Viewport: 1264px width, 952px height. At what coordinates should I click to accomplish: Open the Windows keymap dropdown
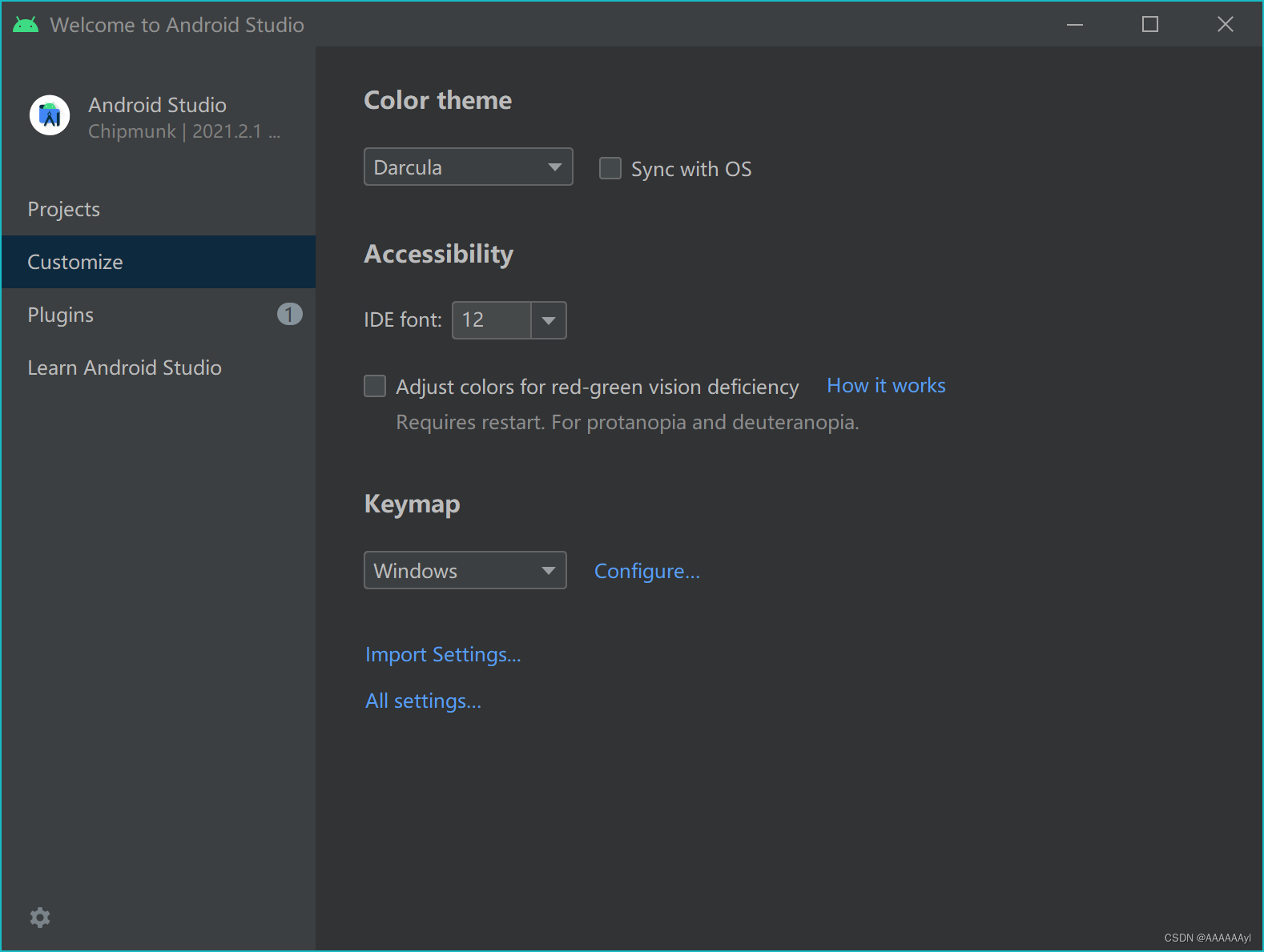(x=465, y=570)
